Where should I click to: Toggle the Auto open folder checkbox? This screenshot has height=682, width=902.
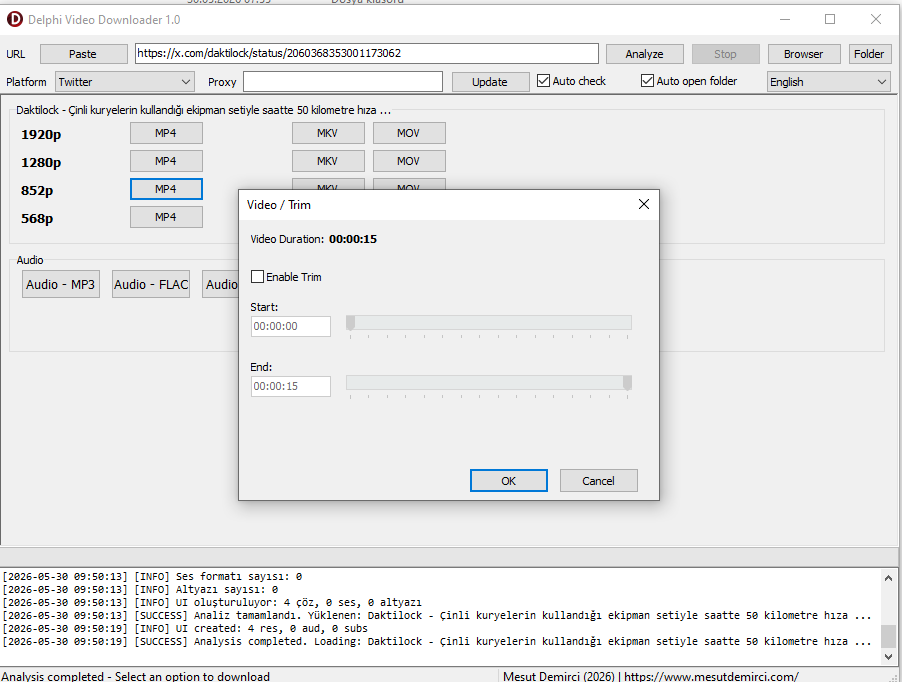(x=647, y=81)
